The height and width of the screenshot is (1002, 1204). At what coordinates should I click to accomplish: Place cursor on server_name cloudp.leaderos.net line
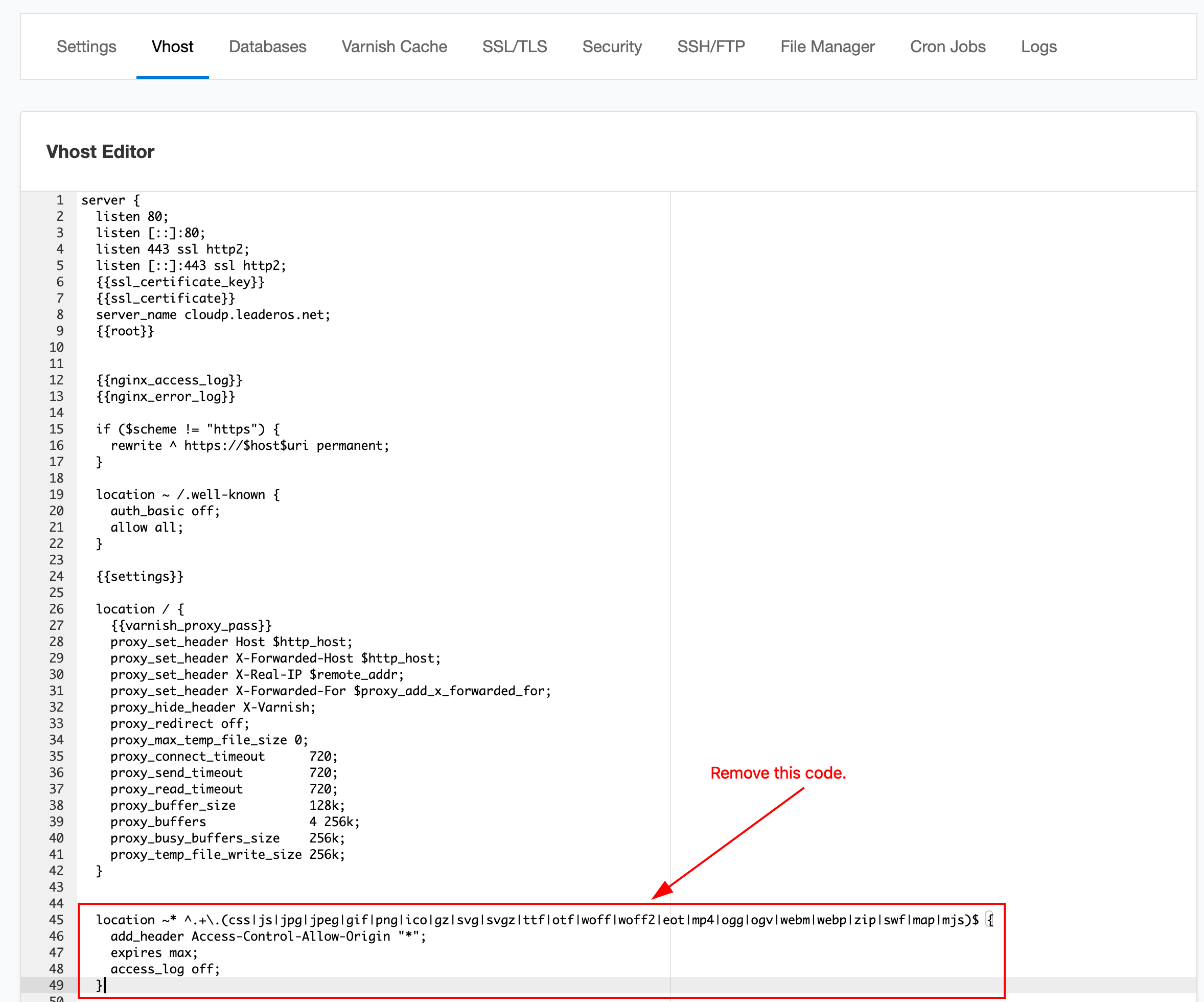[x=213, y=315]
